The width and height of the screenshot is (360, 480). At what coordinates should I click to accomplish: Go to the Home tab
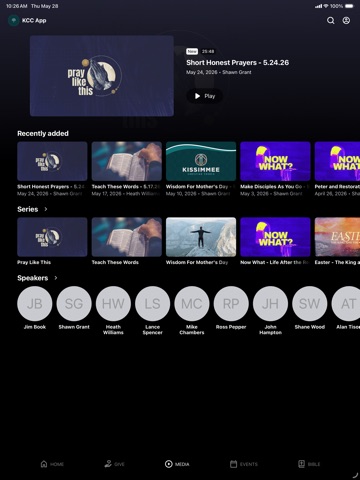pos(52,464)
